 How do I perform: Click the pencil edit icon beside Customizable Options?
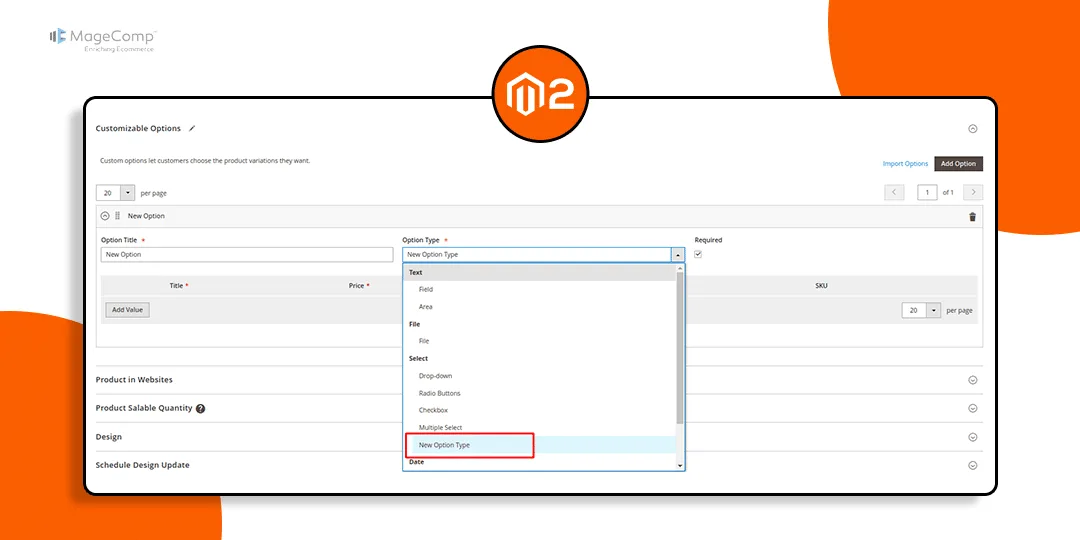192,128
